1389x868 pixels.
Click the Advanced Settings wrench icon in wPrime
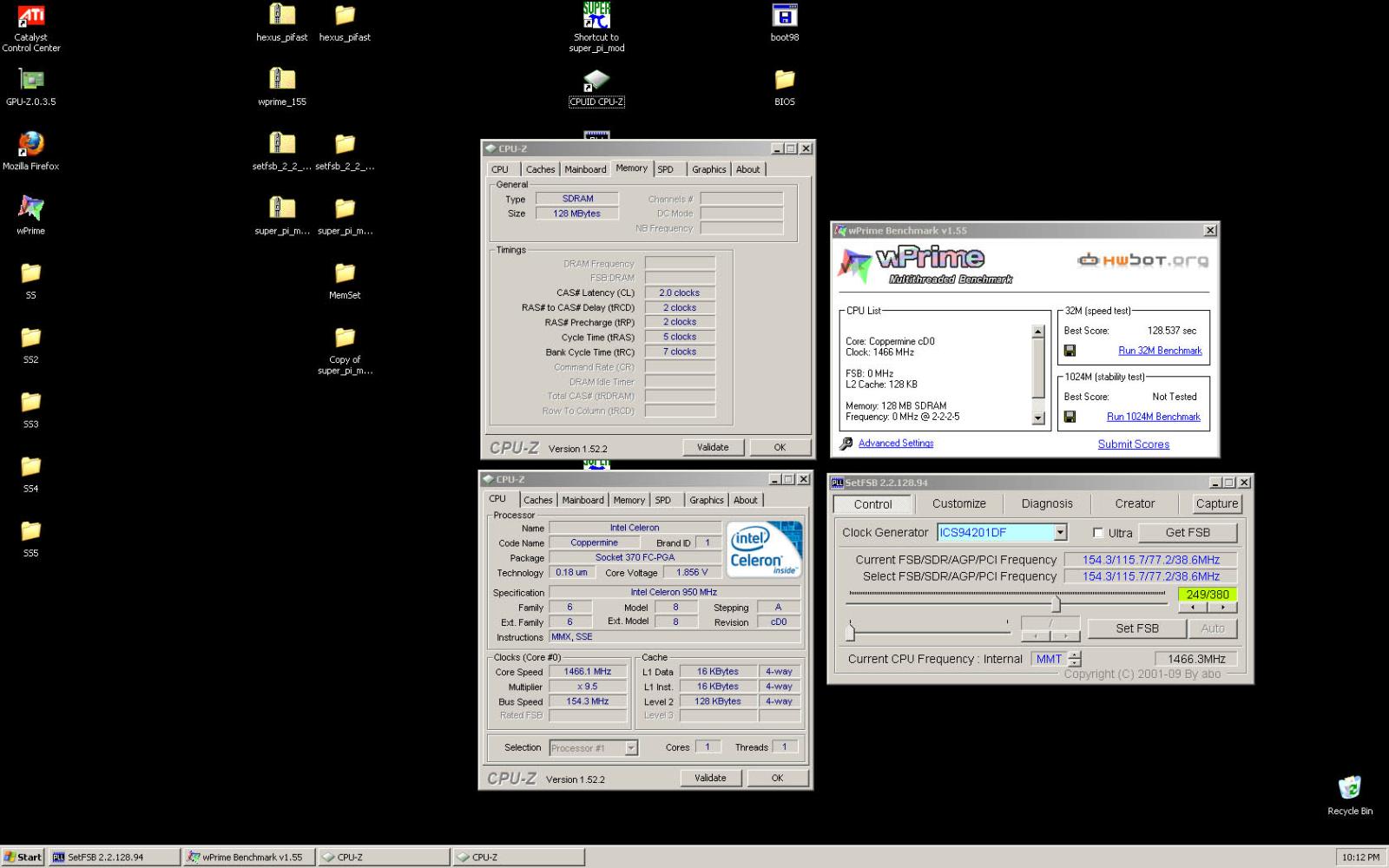pyautogui.click(x=846, y=444)
